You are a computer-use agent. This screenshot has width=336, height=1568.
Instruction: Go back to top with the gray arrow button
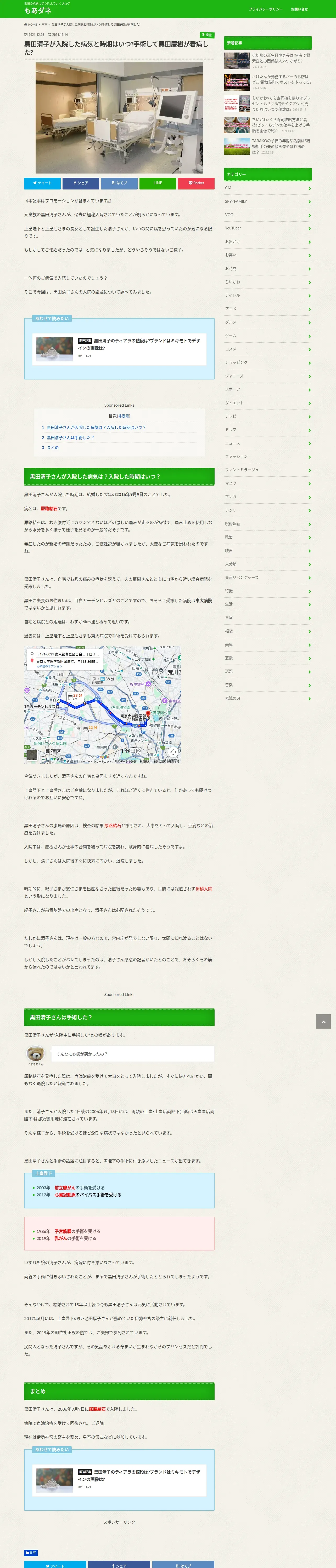[x=323, y=1021]
